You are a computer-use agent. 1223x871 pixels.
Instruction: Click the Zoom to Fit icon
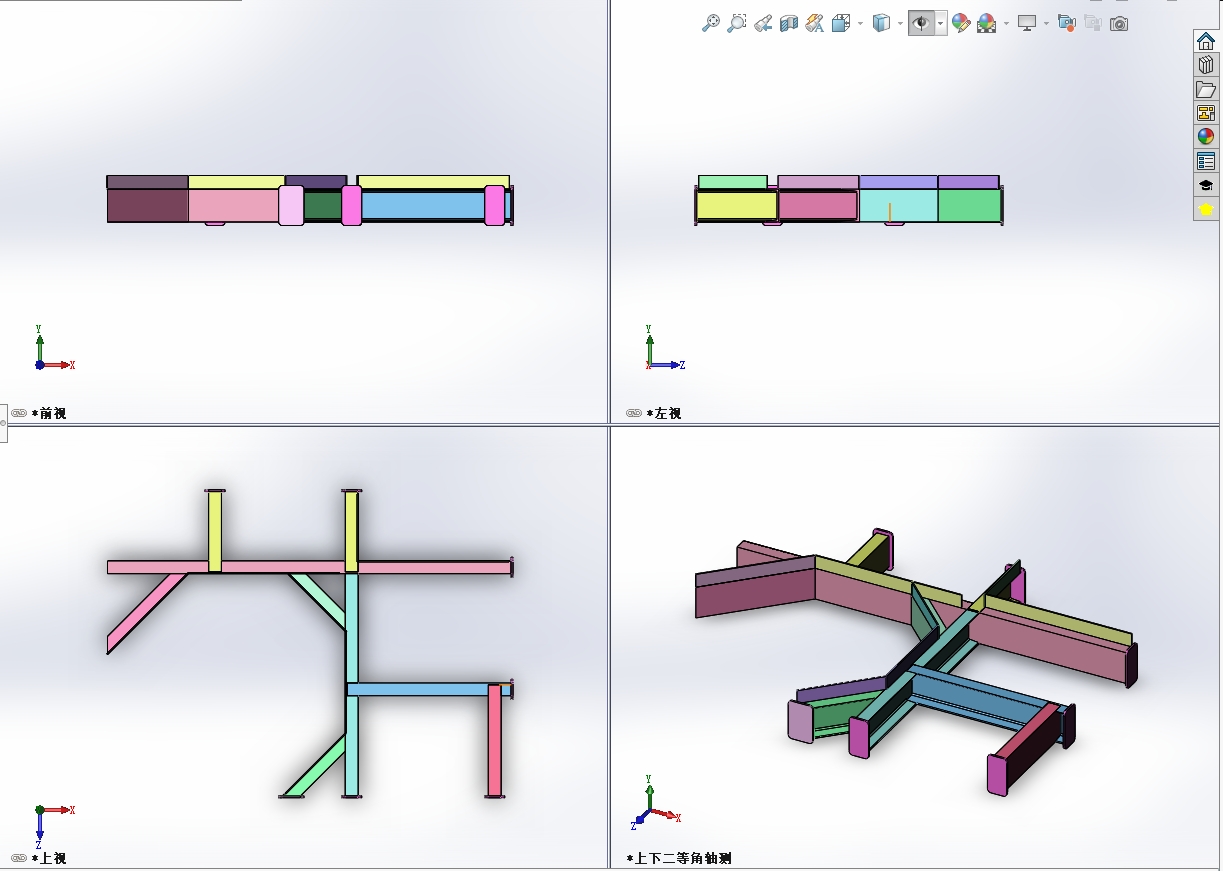(710, 23)
